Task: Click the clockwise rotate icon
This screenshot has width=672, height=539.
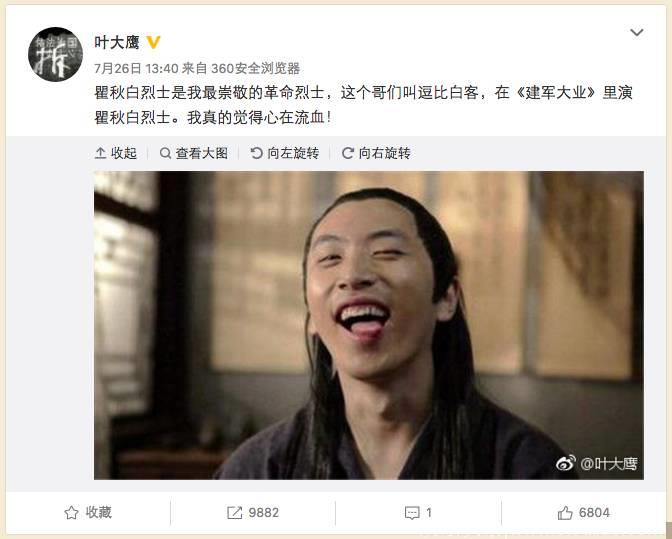Action: tap(348, 153)
